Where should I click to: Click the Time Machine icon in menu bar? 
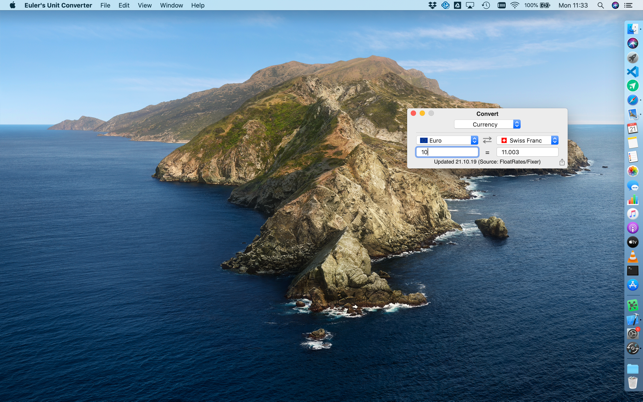[485, 6]
